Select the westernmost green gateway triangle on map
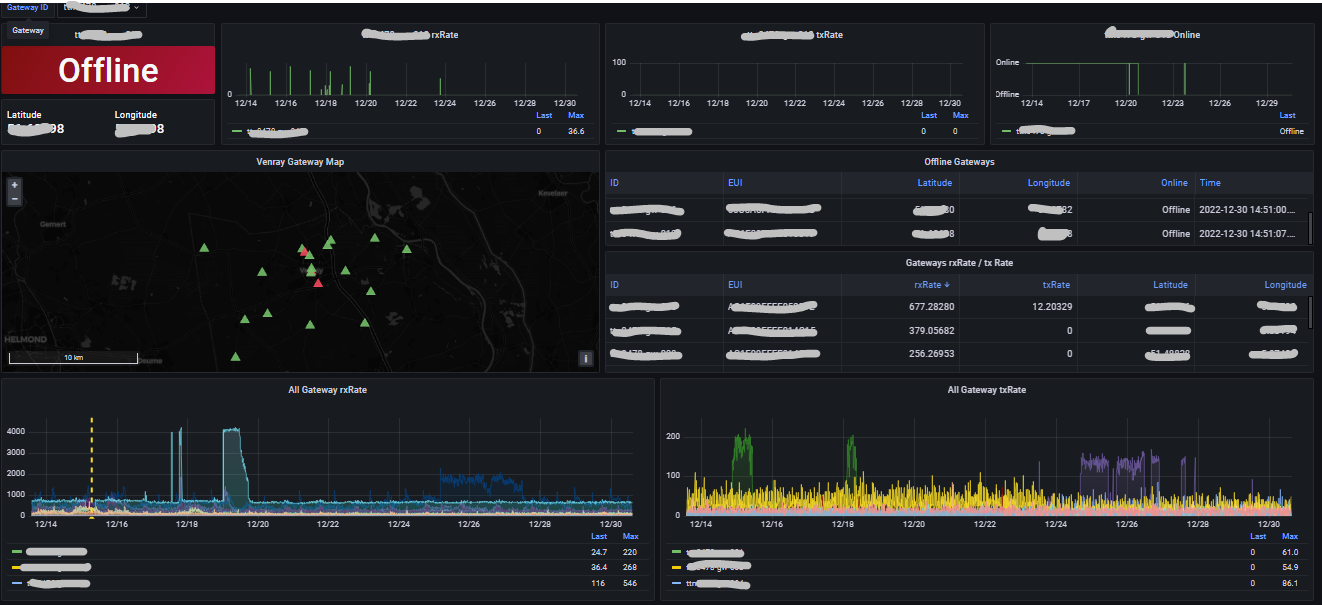This screenshot has width=1322, height=605. (x=204, y=247)
